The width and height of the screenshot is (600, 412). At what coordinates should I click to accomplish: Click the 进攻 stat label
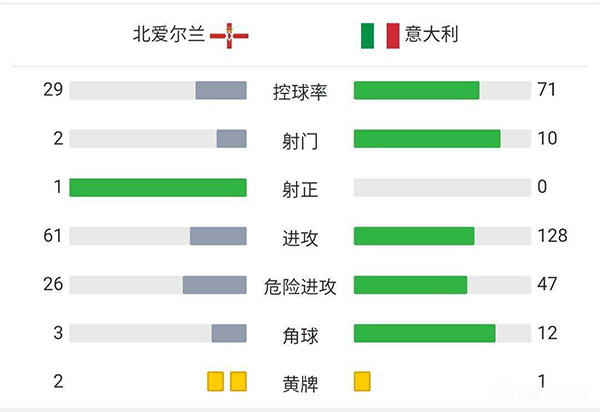[300, 237]
